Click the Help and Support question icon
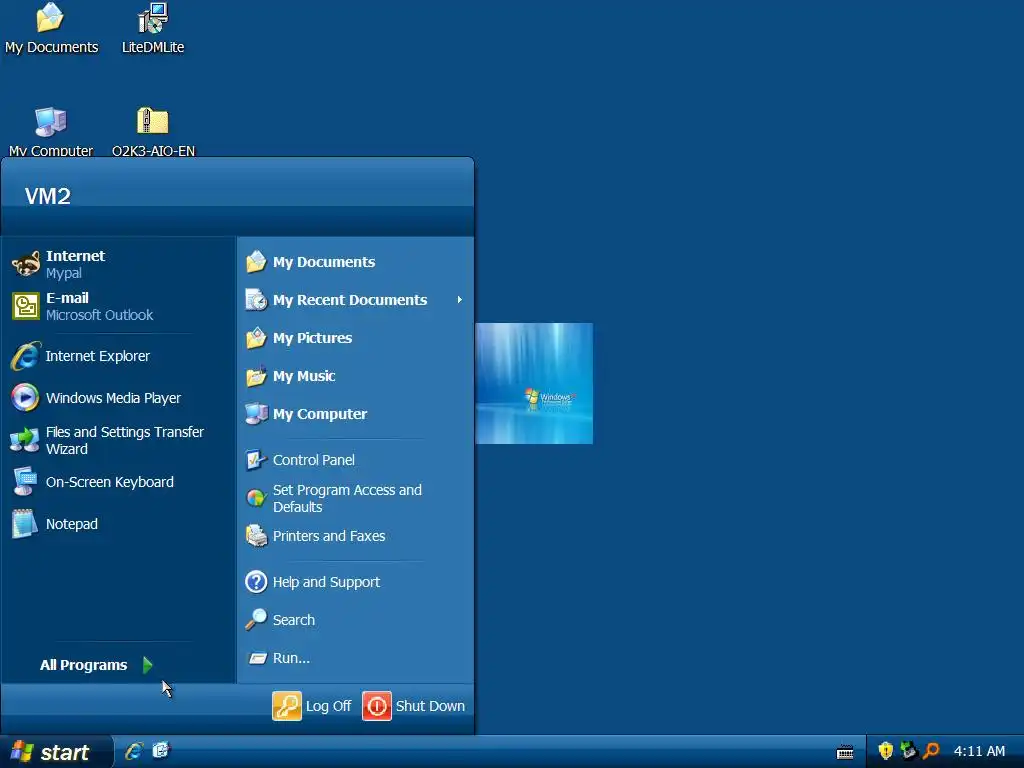 coord(256,582)
